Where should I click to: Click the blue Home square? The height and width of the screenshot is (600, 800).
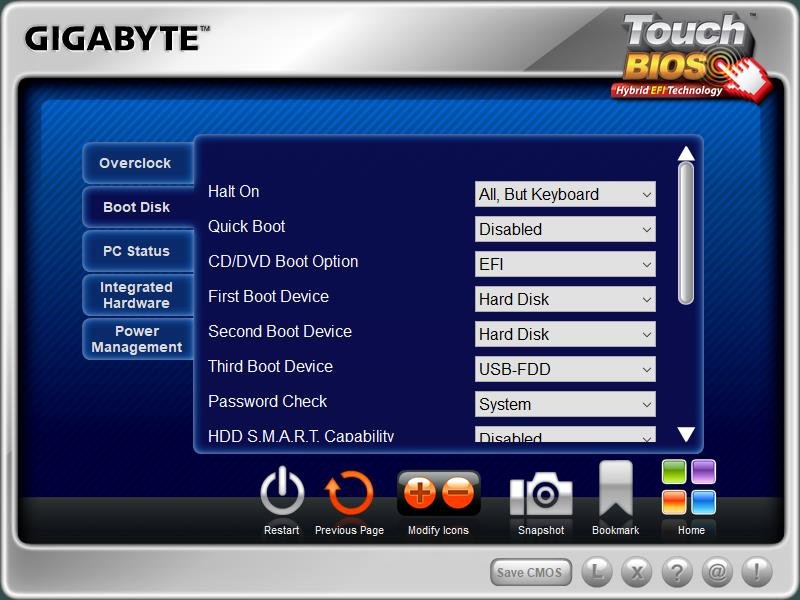coord(704,502)
